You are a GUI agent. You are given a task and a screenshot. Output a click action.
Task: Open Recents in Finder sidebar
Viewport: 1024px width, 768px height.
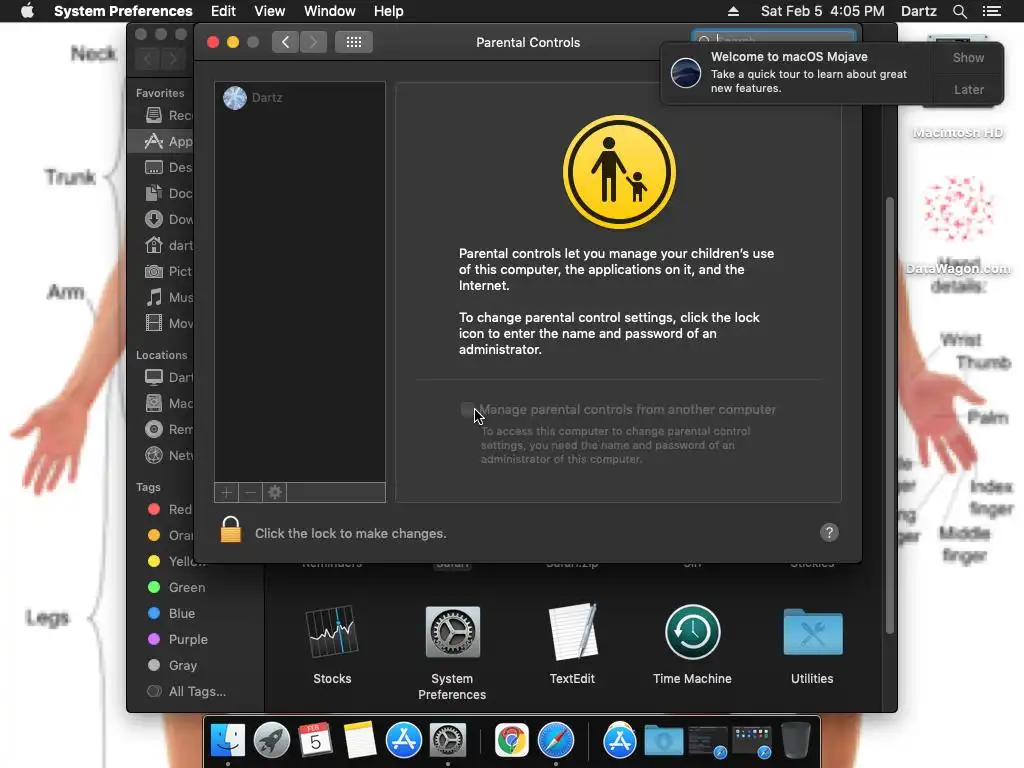[x=168, y=115]
